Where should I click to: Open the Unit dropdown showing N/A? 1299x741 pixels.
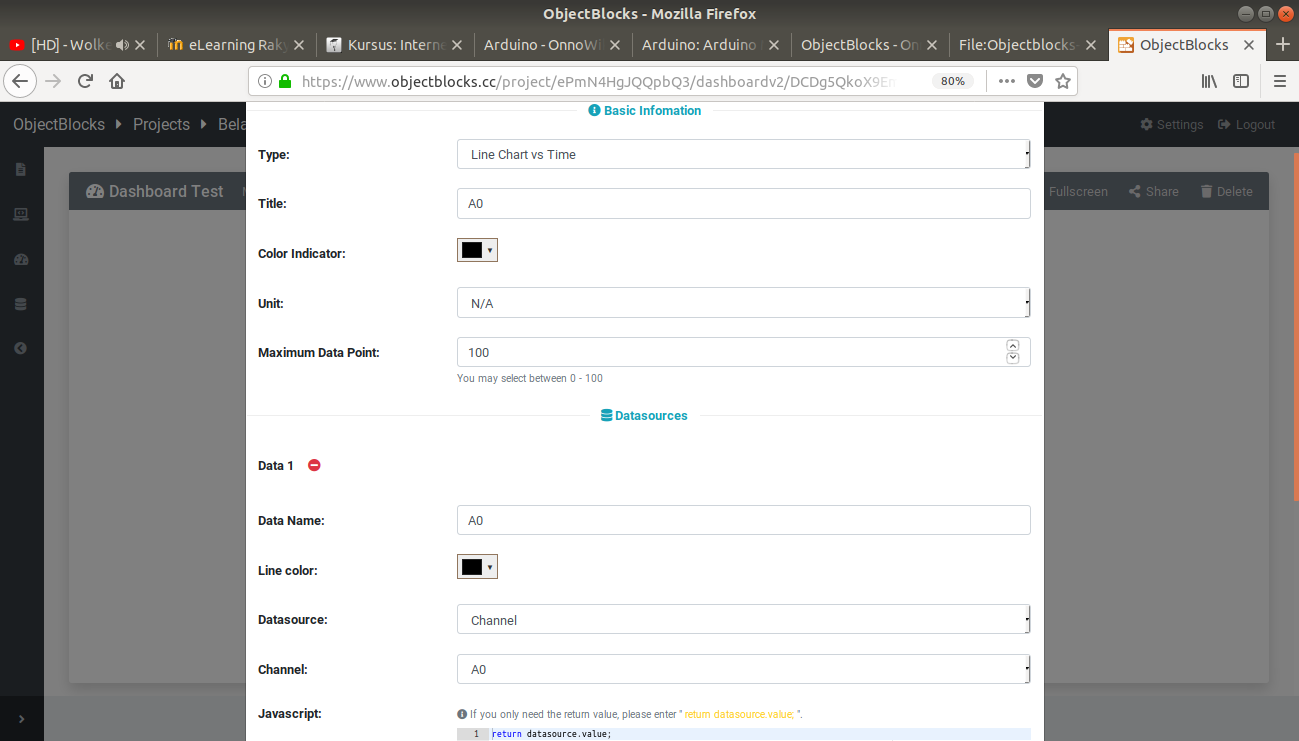(743, 303)
